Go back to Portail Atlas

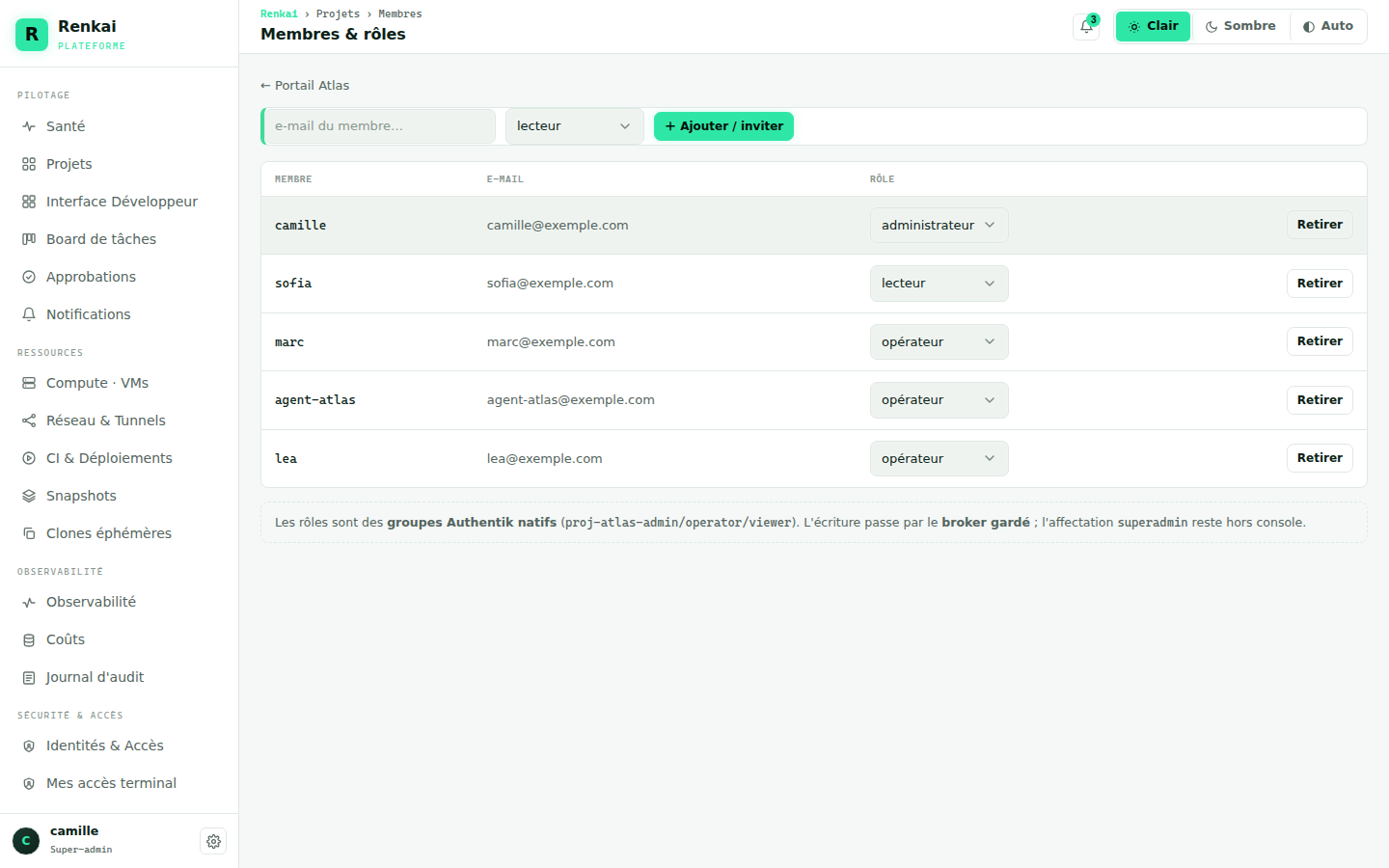coord(305,86)
